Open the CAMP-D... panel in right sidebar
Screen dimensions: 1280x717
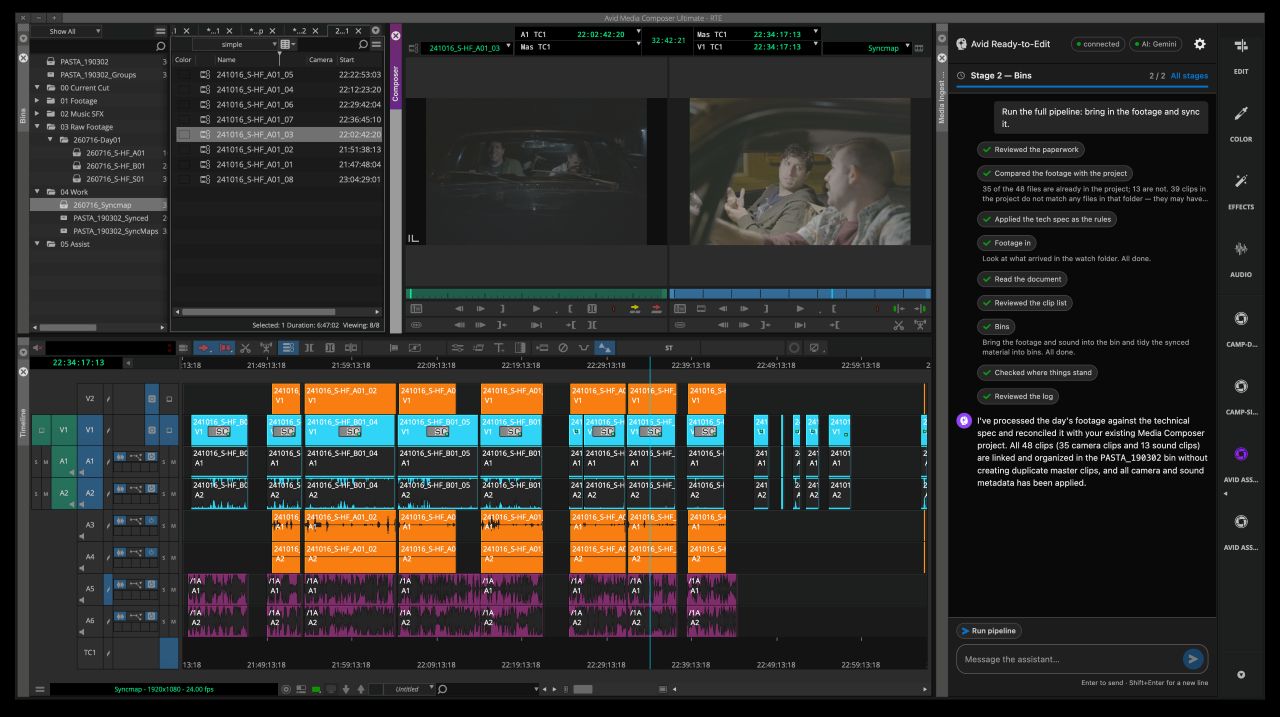1241,327
